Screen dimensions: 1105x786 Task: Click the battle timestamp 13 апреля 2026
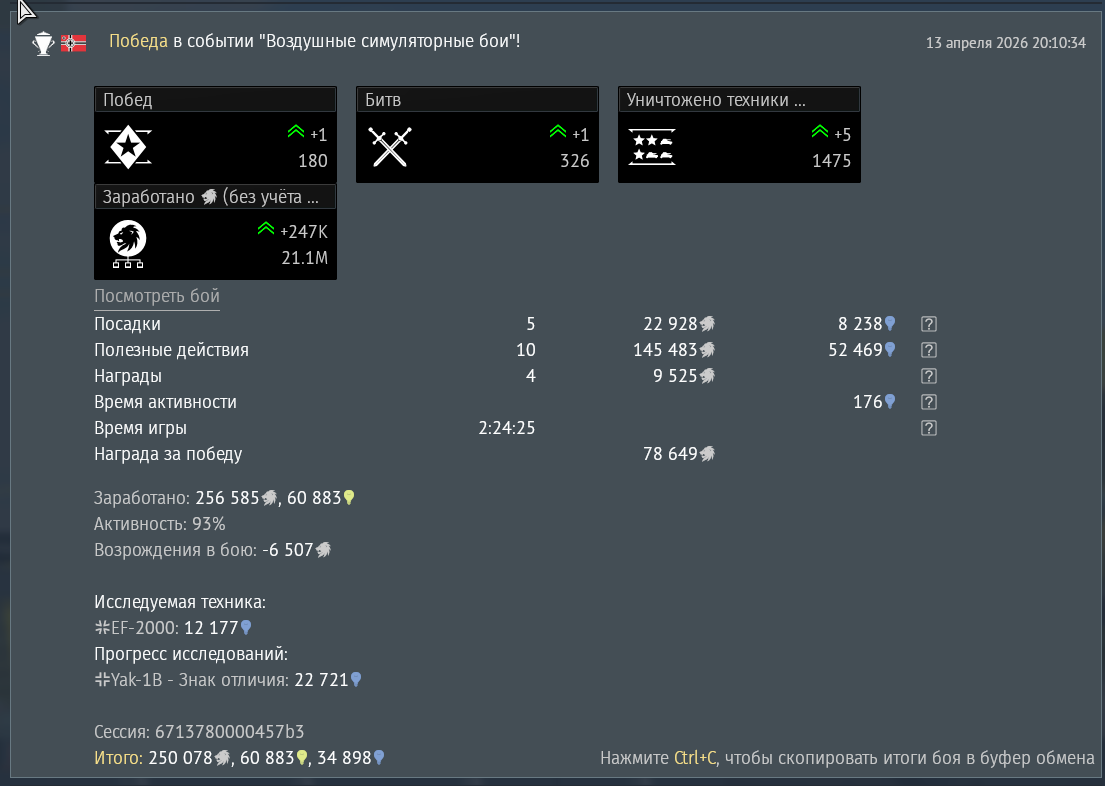click(x=1005, y=43)
